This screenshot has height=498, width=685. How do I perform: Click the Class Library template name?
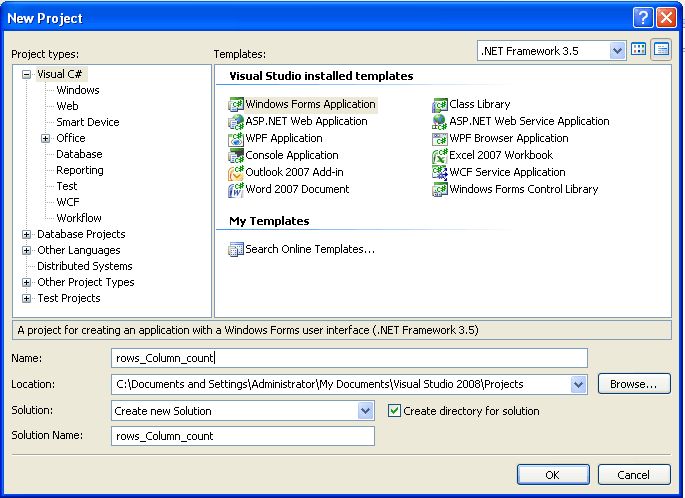point(480,104)
